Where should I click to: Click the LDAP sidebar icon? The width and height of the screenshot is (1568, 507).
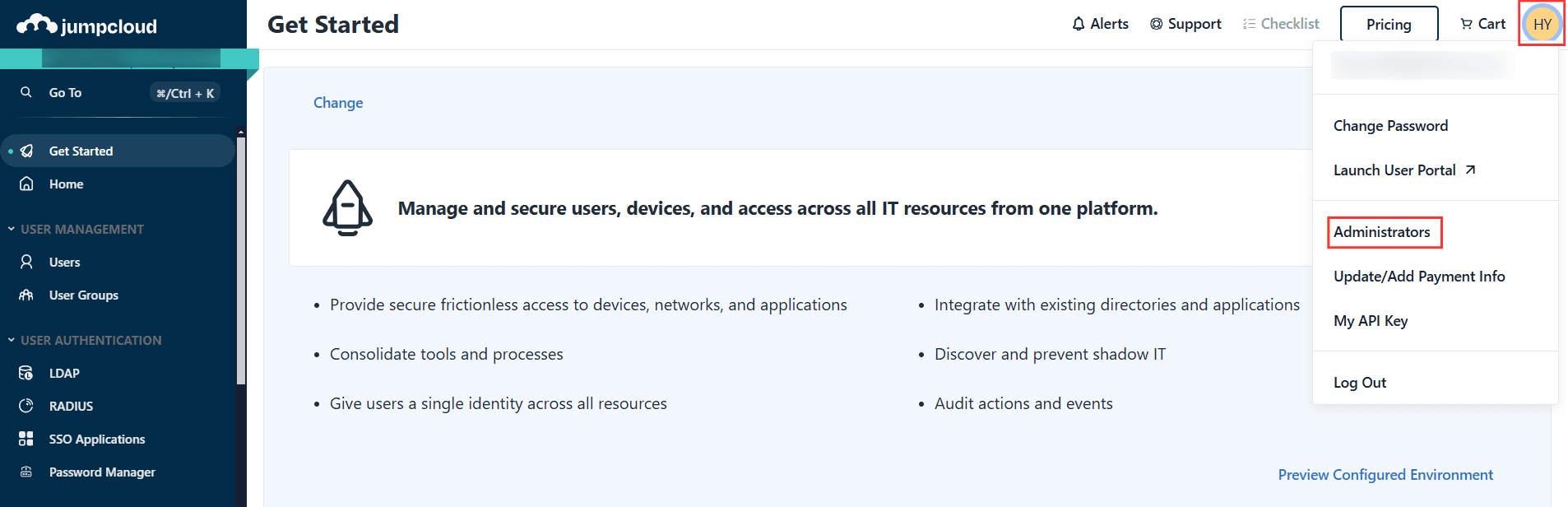pyautogui.click(x=26, y=374)
